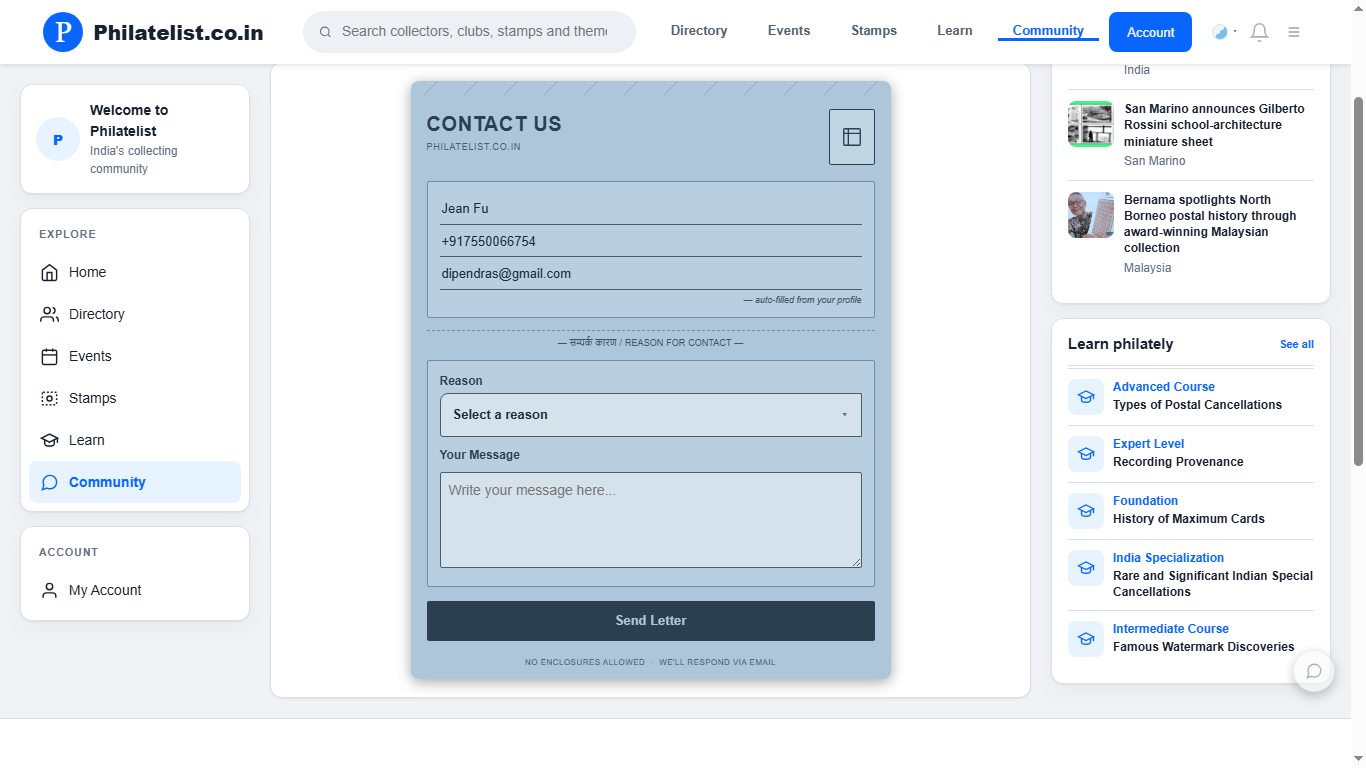
Task: Click the stamp icon on Contact Us letter
Action: coord(852,137)
